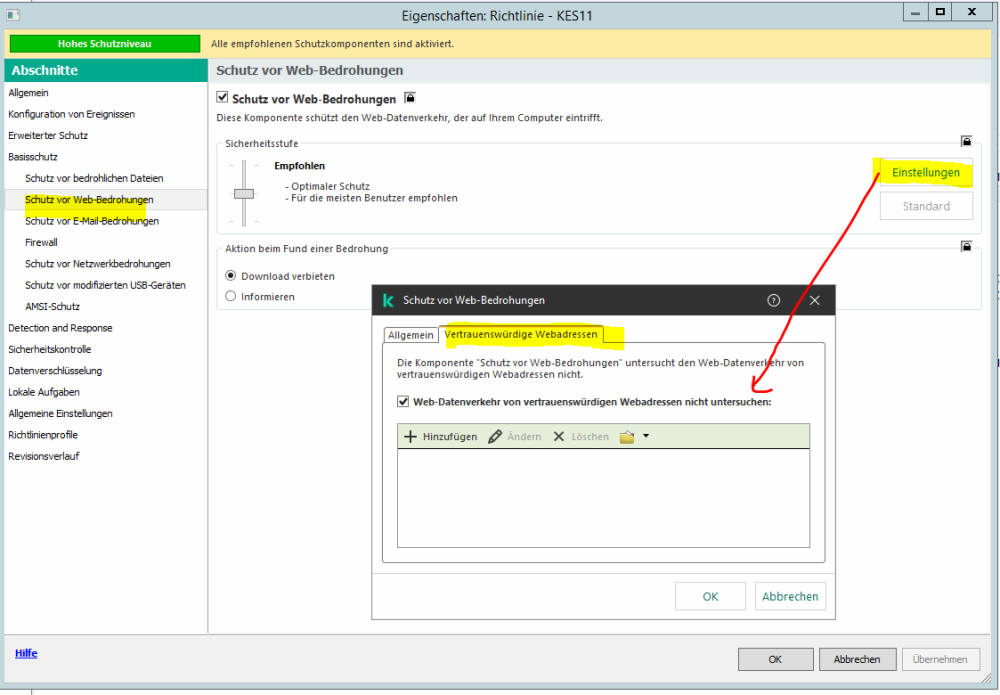The image size is (1000, 695).
Task: Click the greyed Übernehmen button
Action: (x=940, y=659)
